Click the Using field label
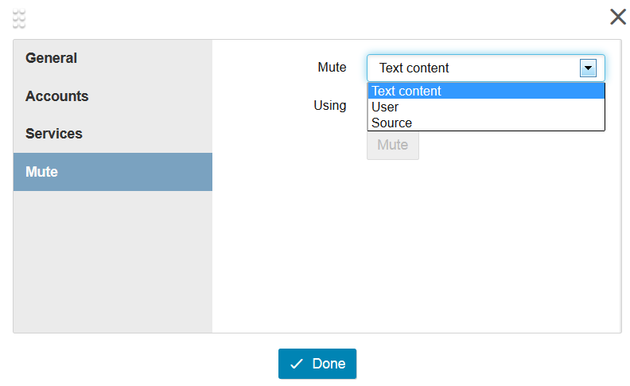Image resolution: width=630 pixels, height=386 pixels. (330, 106)
